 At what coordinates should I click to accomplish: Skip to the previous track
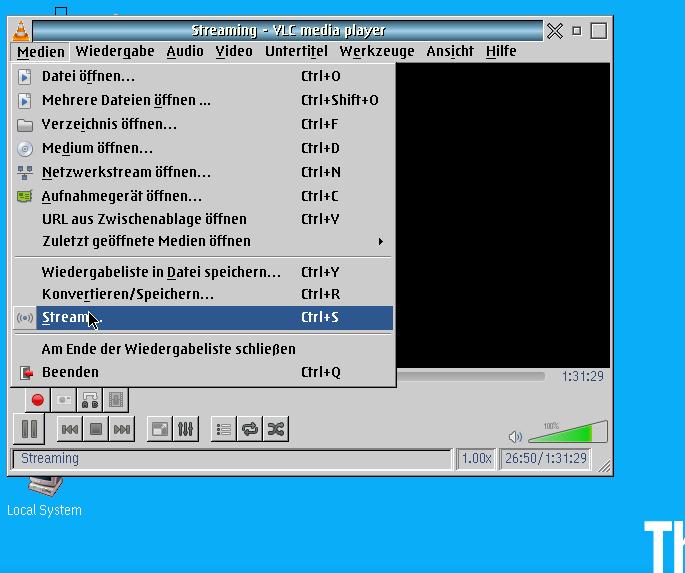[x=70, y=429]
